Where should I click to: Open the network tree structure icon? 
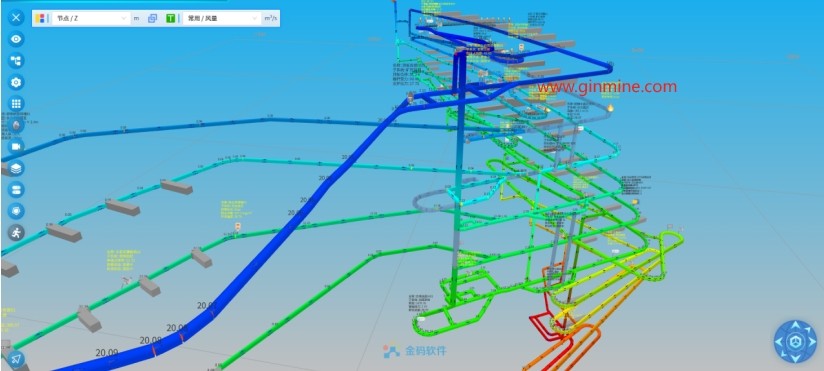click(16, 61)
